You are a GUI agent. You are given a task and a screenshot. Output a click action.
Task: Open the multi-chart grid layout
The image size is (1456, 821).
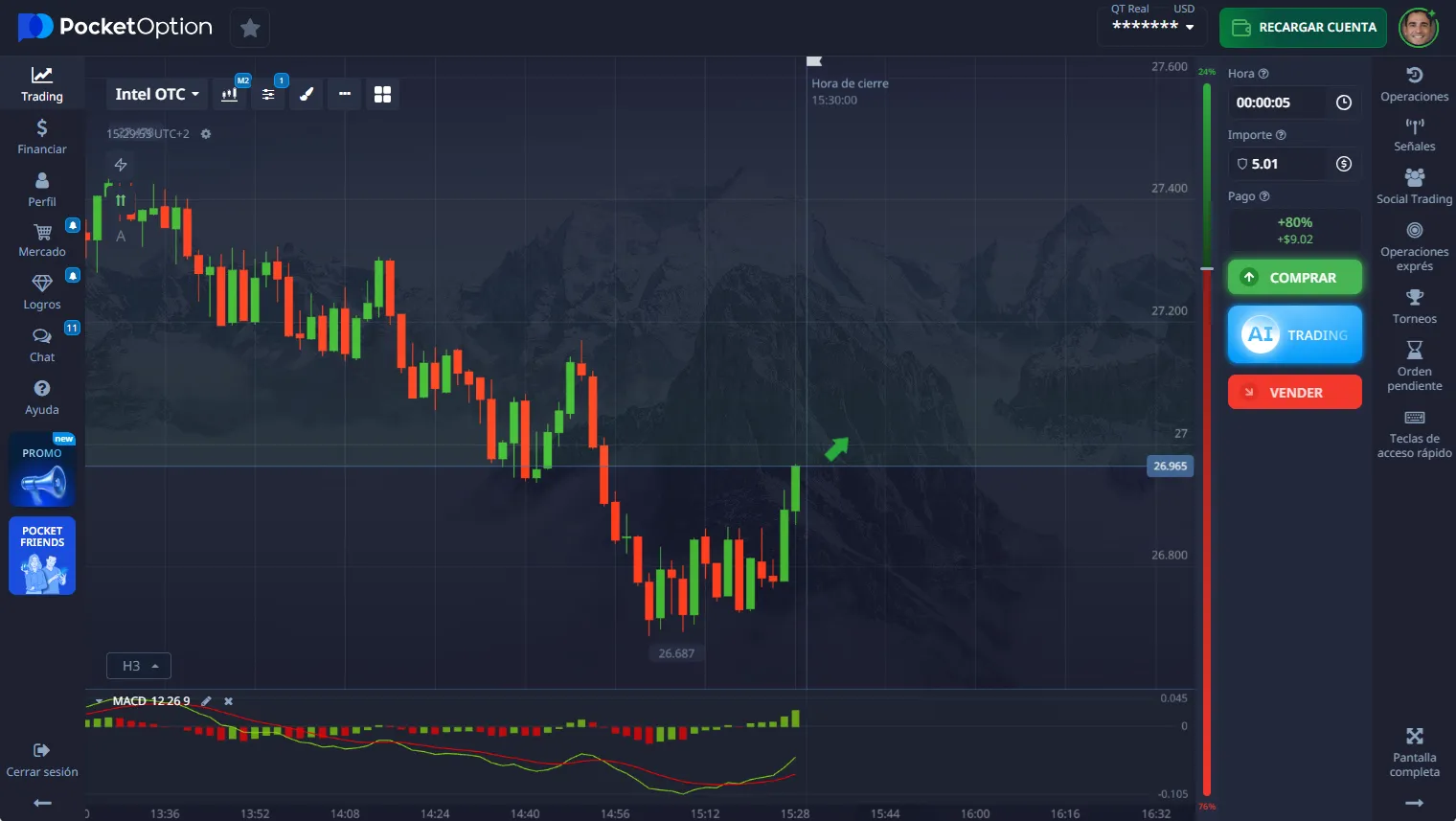tap(382, 94)
